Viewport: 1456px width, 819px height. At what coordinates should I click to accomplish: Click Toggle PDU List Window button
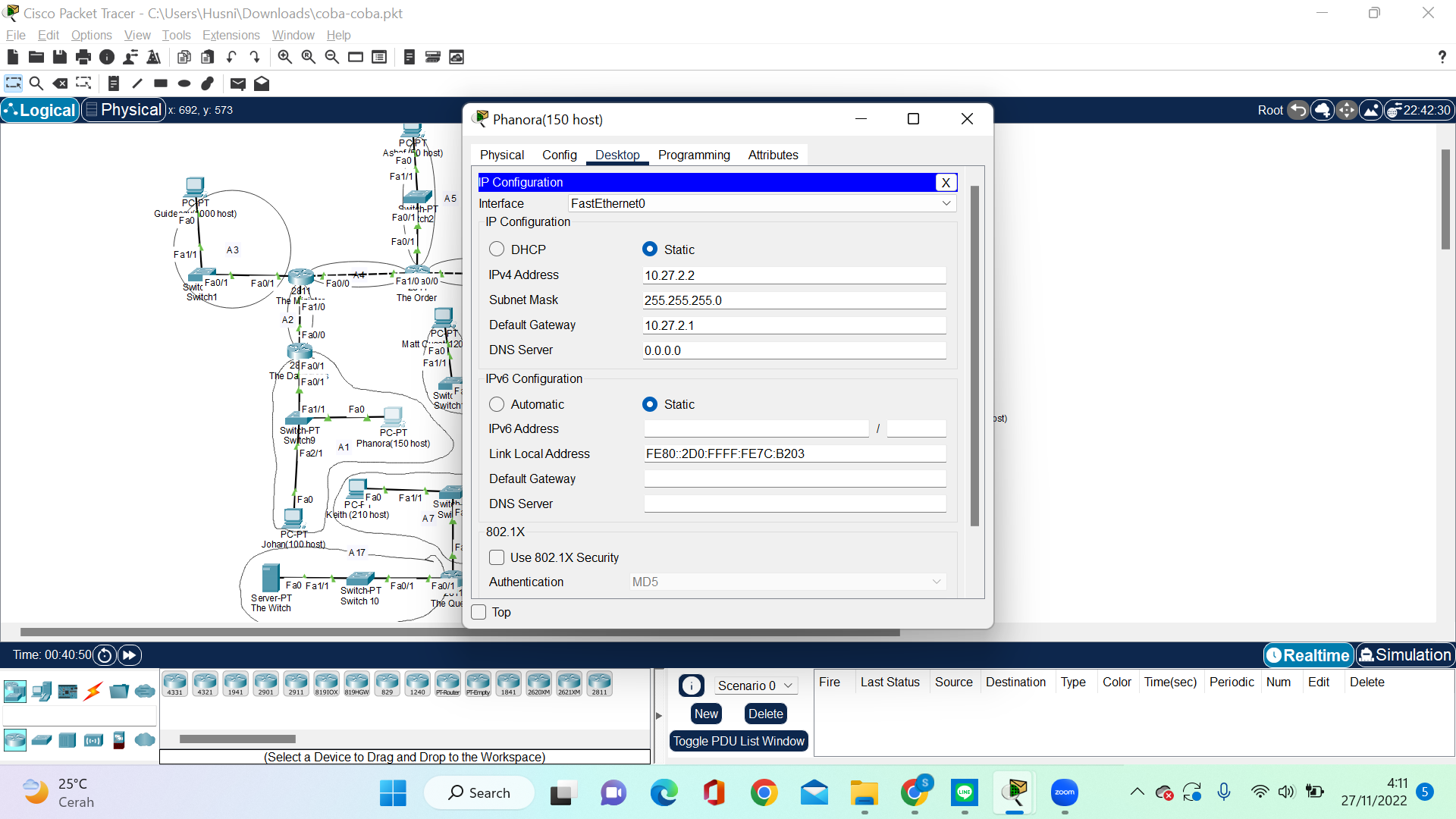pos(739,741)
